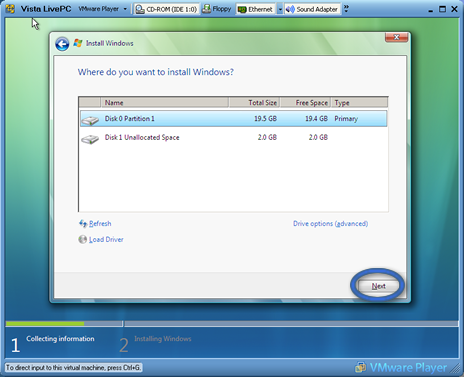Click the drive icon for Disk 0 Partition 1
The width and height of the screenshot is (464, 377).
click(x=90, y=120)
